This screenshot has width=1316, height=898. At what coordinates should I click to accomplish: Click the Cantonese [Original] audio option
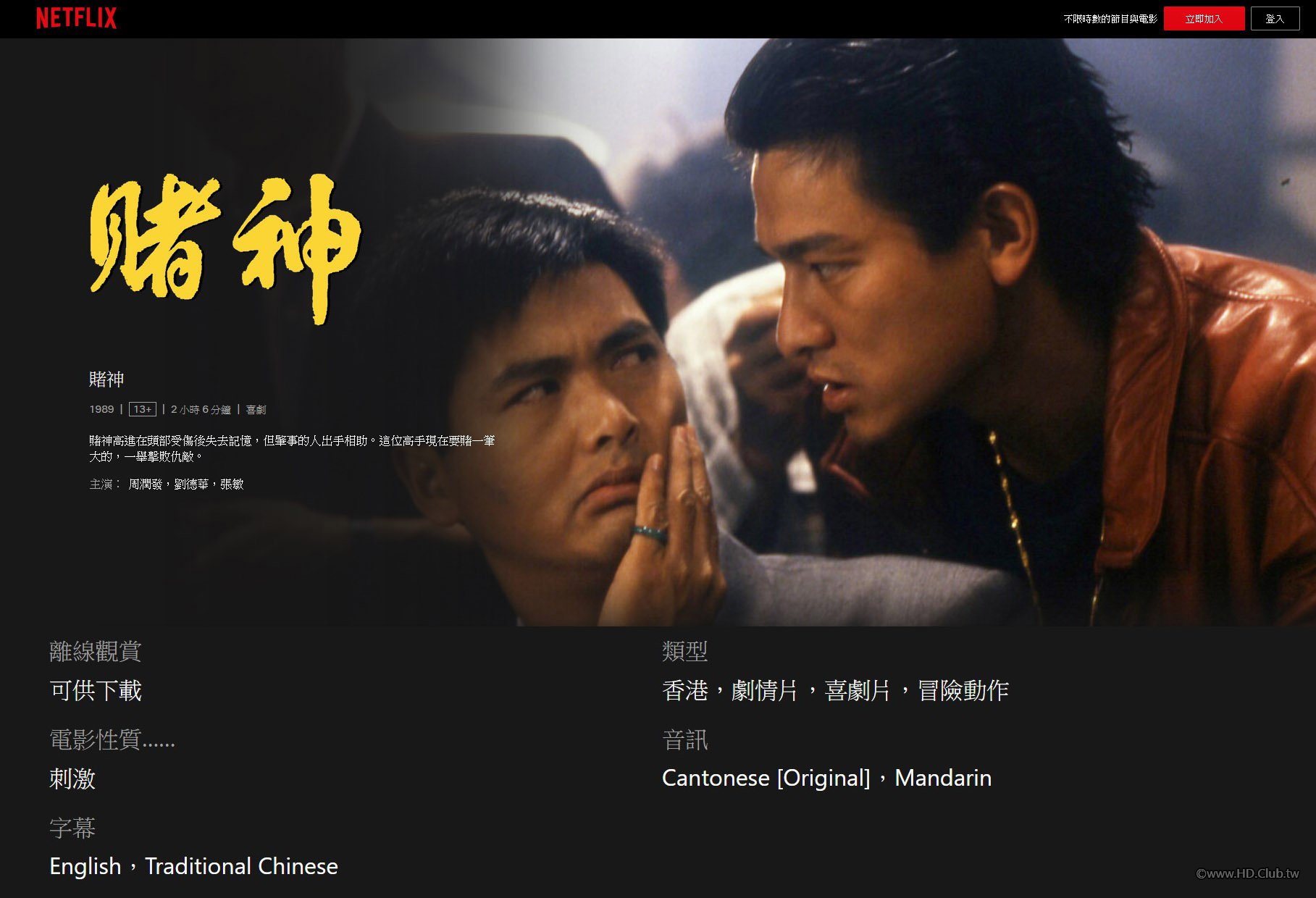[x=766, y=778]
